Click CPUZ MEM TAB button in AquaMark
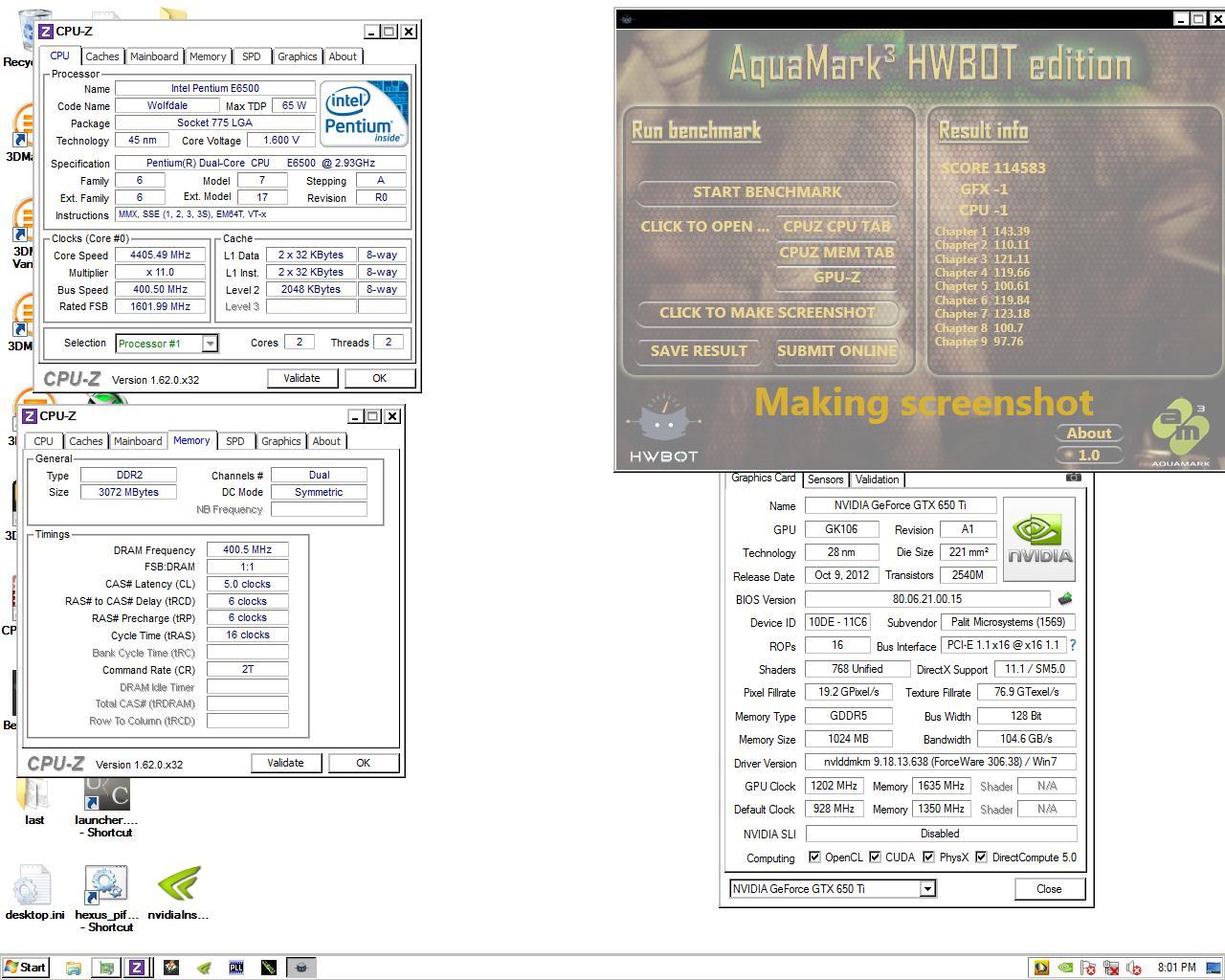Image resolution: width=1225 pixels, height=980 pixels. tap(836, 253)
